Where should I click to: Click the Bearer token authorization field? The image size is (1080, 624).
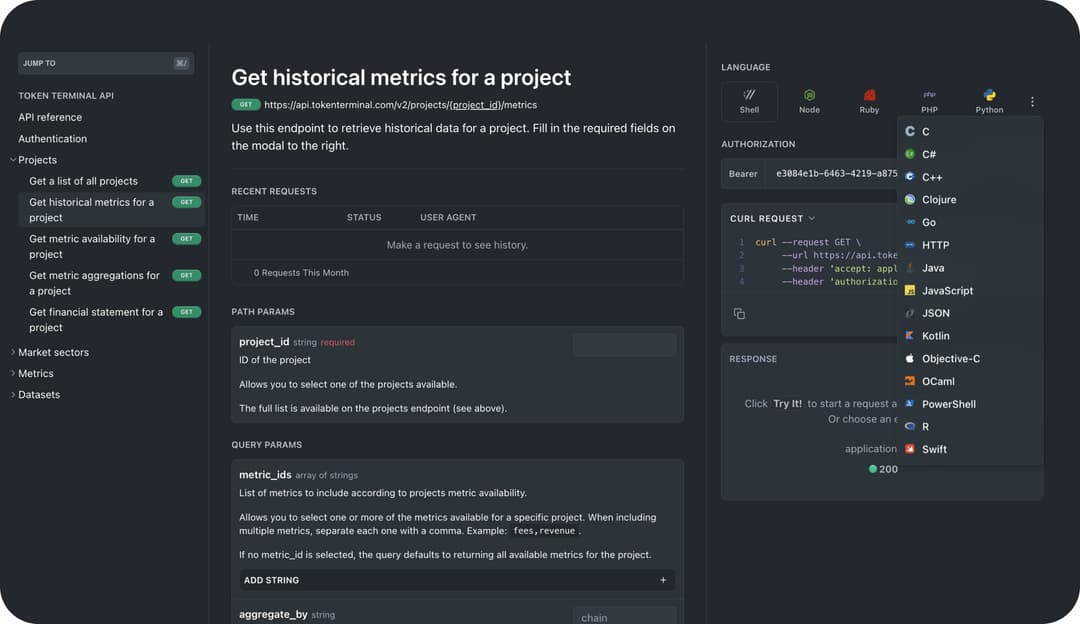tap(832, 174)
